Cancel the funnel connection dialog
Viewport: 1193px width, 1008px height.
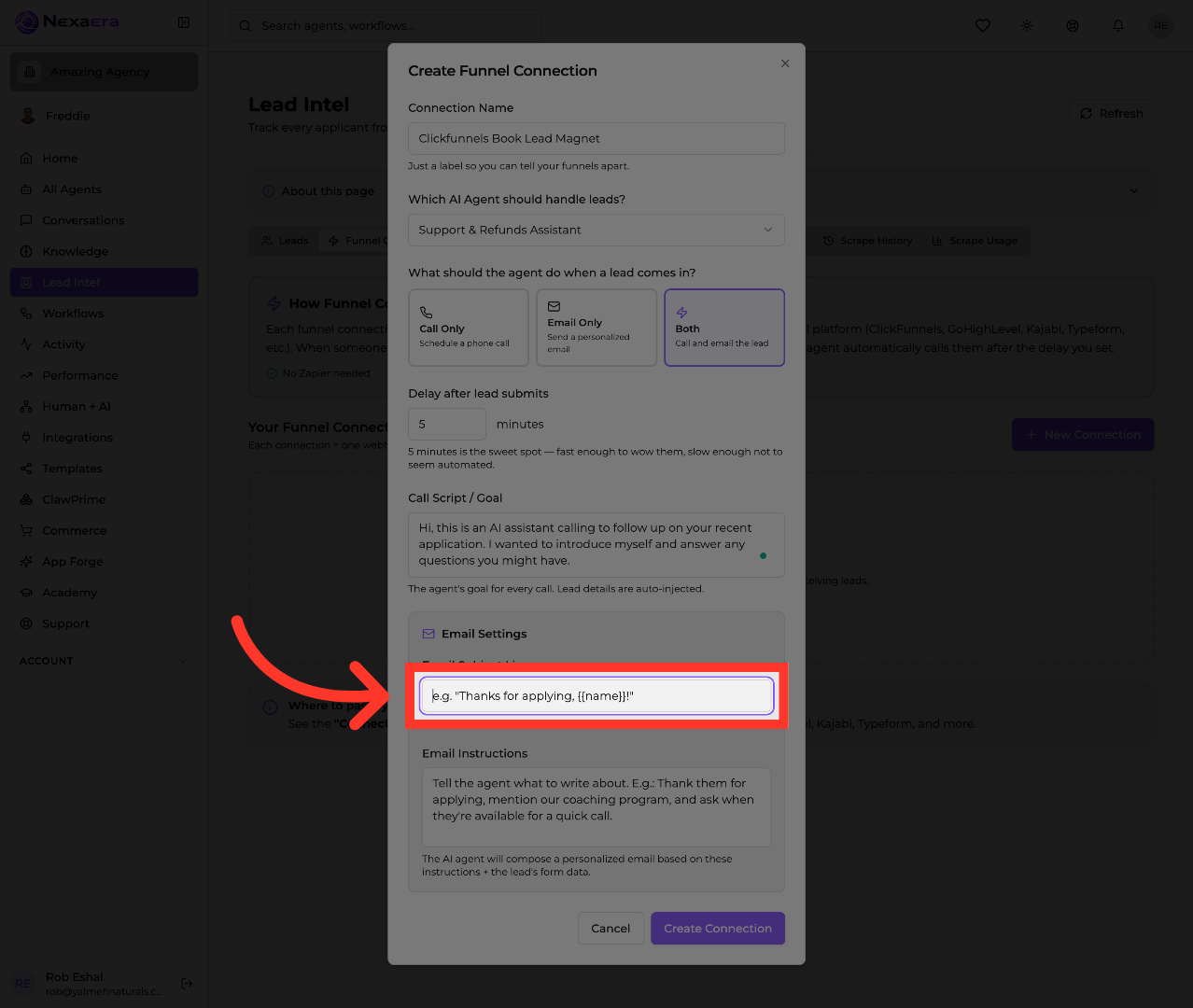click(x=611, y=929)
